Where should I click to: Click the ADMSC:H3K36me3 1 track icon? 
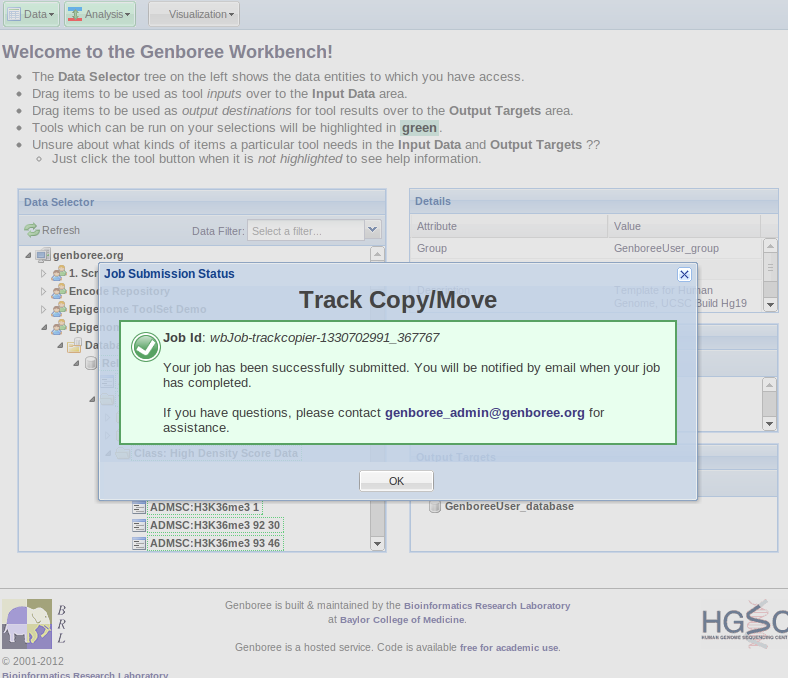(139, 507)
